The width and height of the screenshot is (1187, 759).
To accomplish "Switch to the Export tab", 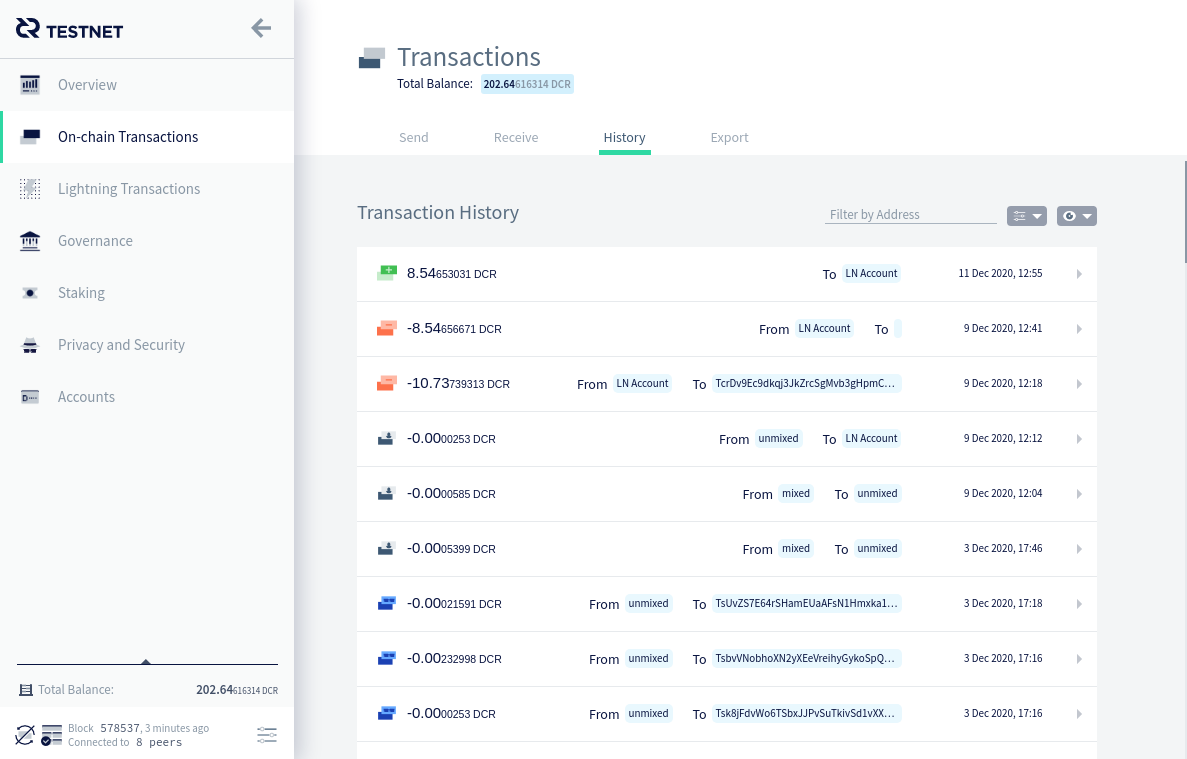I will (730, 138).
